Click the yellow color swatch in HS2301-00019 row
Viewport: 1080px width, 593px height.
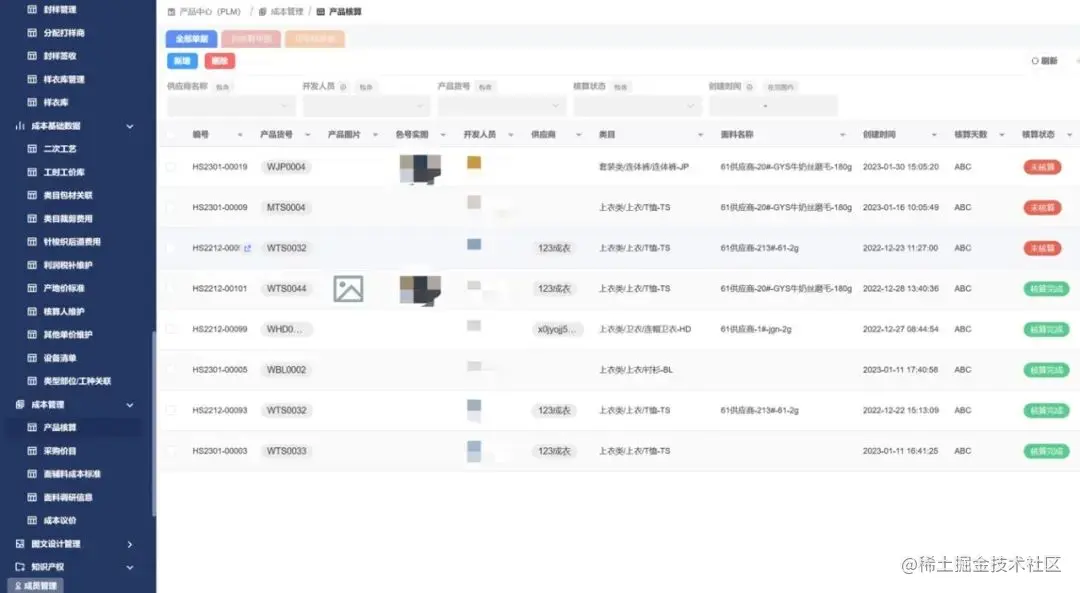[472, 162]
